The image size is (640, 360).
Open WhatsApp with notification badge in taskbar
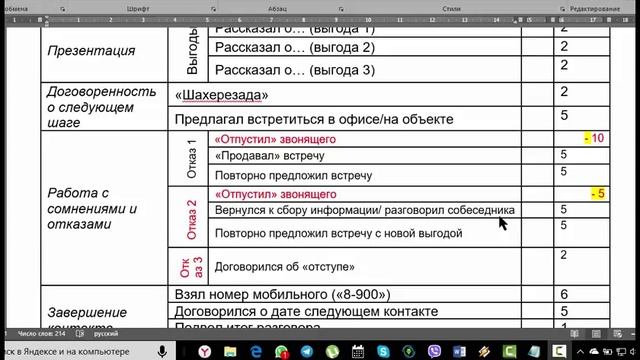tap(281, 351)
